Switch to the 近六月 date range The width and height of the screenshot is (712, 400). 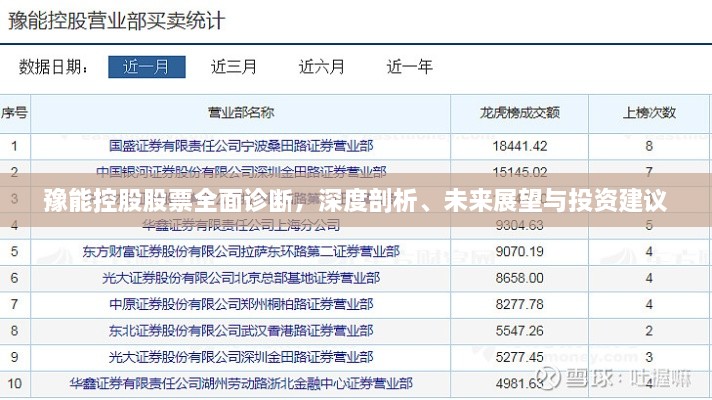[x=321, y=67]
